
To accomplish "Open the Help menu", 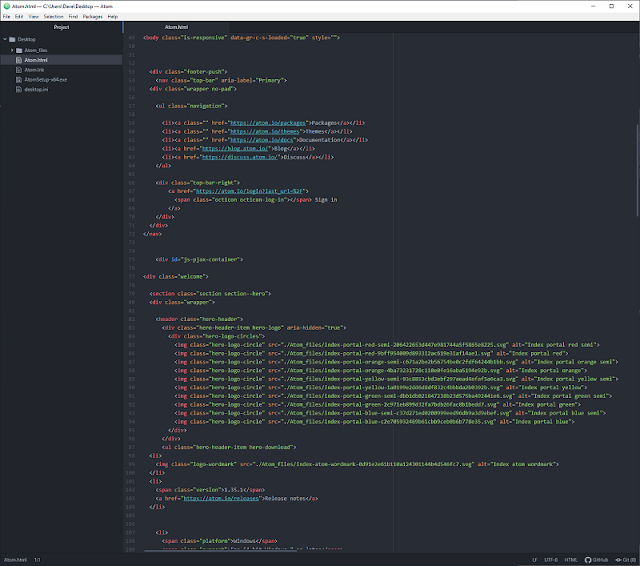I will point(113,16).
